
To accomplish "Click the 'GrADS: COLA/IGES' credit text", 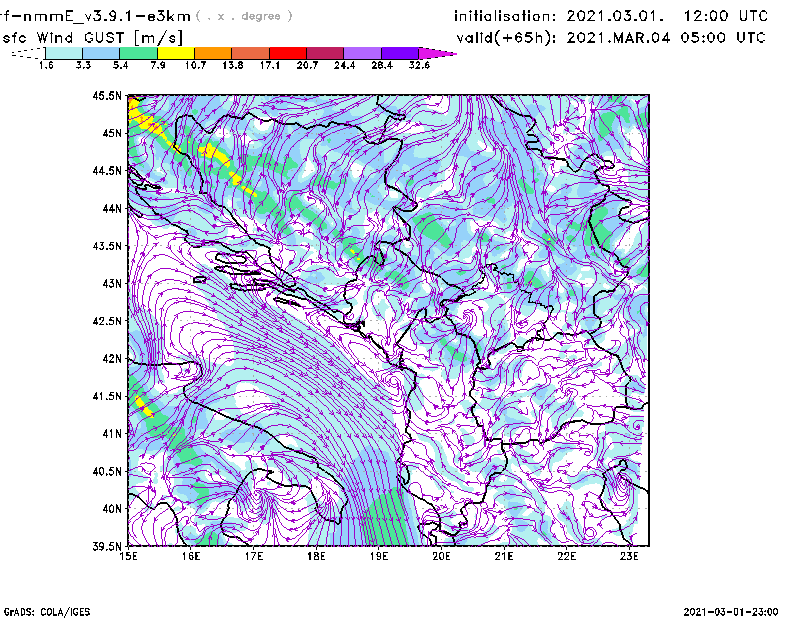I will [x=47, y=611].
